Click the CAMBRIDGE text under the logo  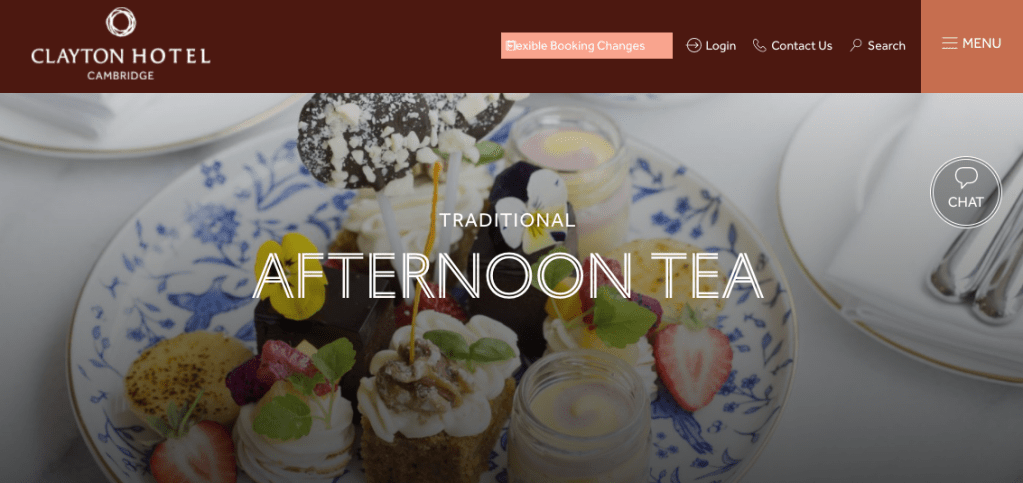click(121, 75)
